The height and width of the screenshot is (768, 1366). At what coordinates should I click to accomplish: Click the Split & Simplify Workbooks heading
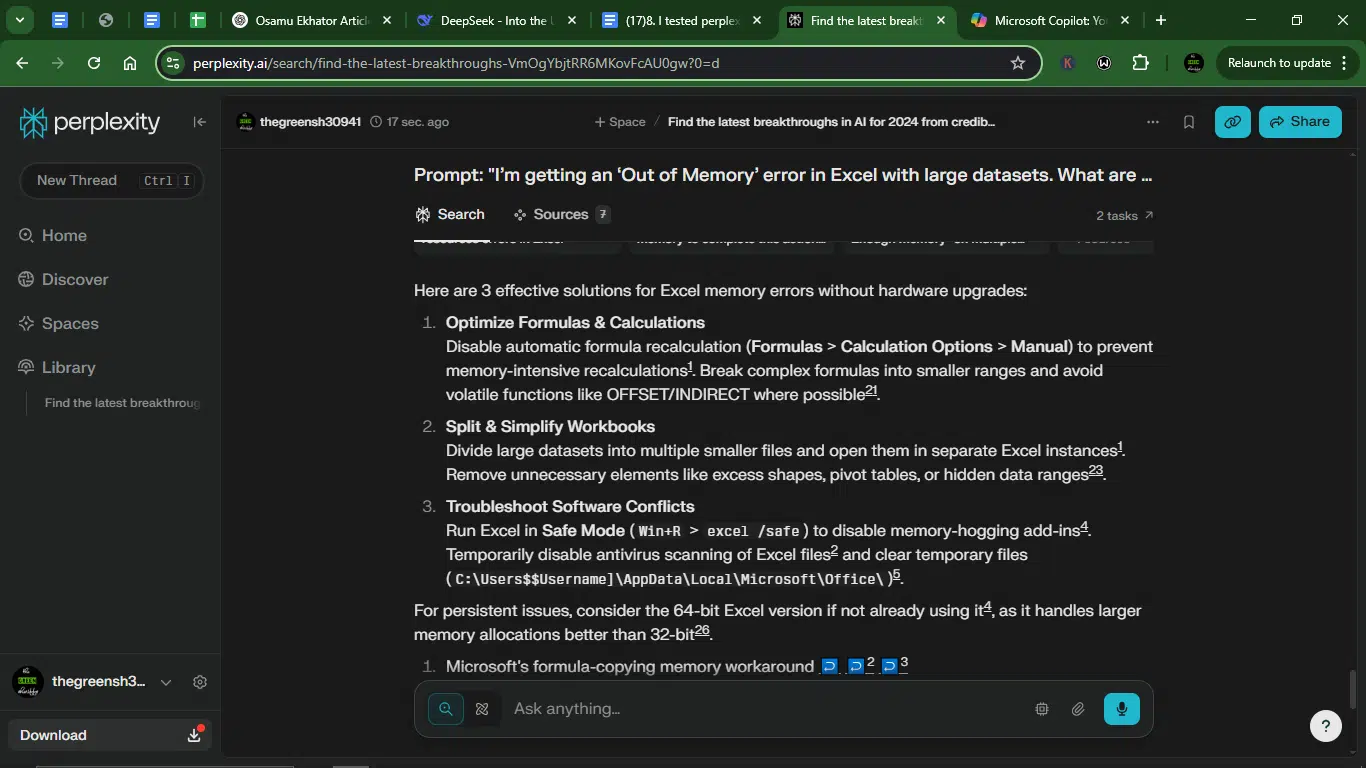tap(550, 427)
